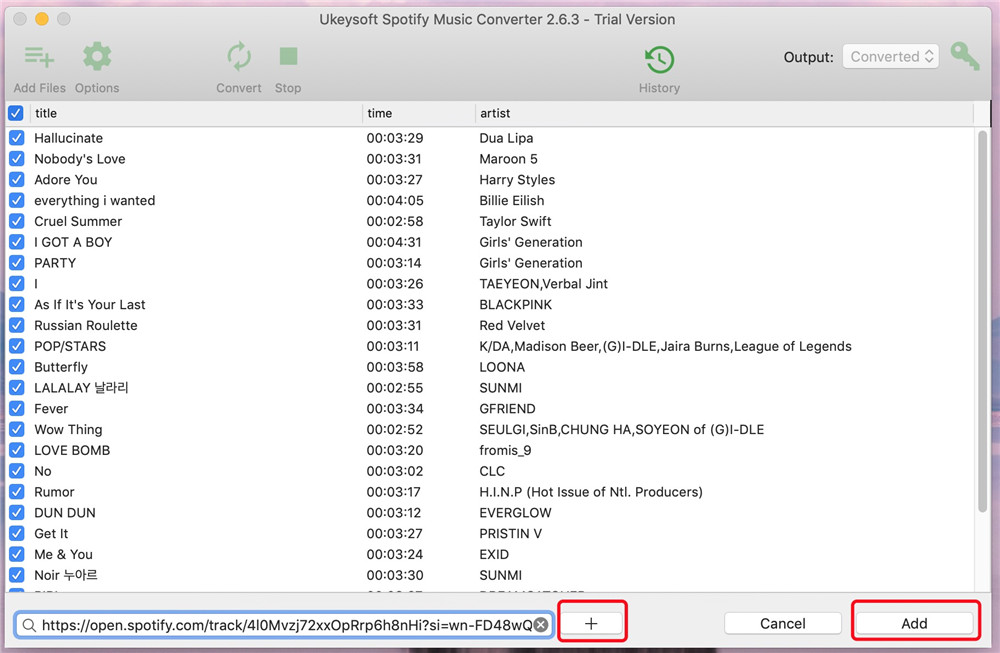Click the CLC artist cell
The height and width of the screenshot is (653, 1000).
[x=492, y=471]
